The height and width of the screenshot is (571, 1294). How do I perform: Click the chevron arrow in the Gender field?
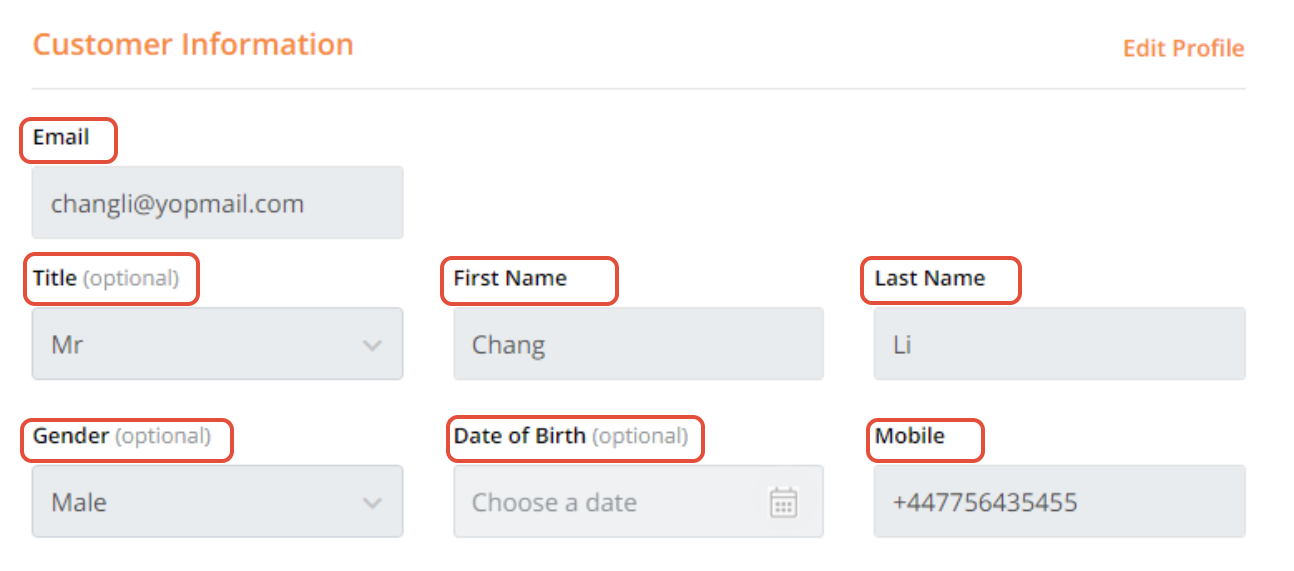[372, 503]
